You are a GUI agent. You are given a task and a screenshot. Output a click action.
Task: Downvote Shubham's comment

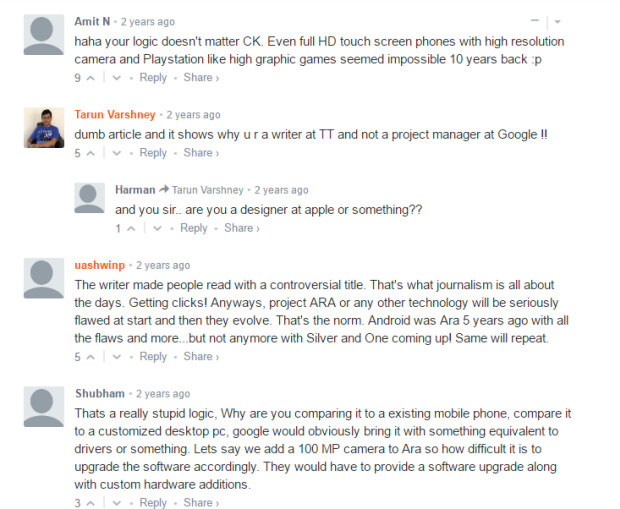click(x=117, y=503)
